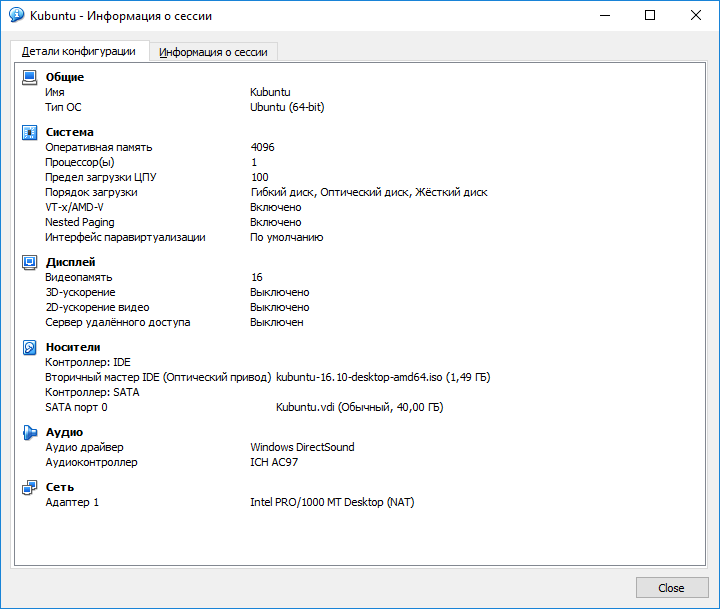Click the Выключено value beside 3D-ускорение

pos(280,293)
